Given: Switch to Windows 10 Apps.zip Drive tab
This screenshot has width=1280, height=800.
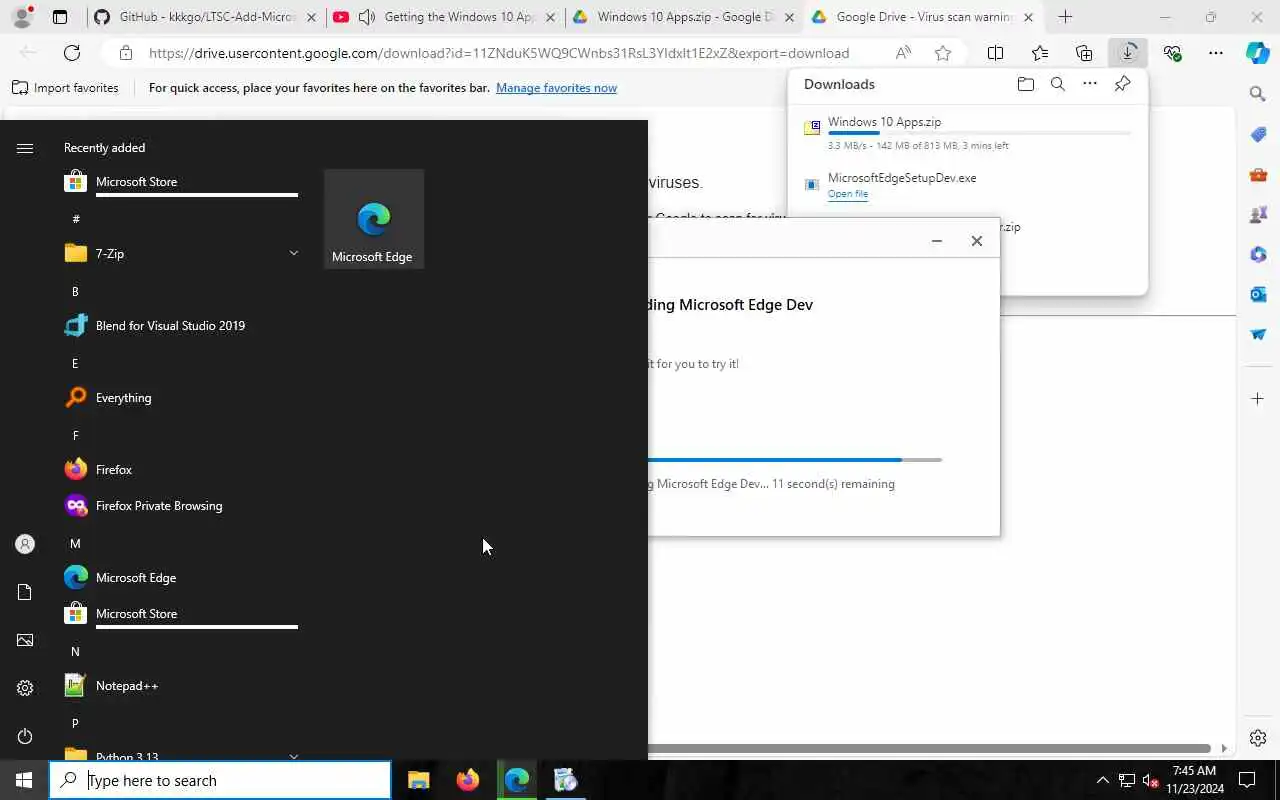Looking at the screenshot, I should click(x=684, y=17).
